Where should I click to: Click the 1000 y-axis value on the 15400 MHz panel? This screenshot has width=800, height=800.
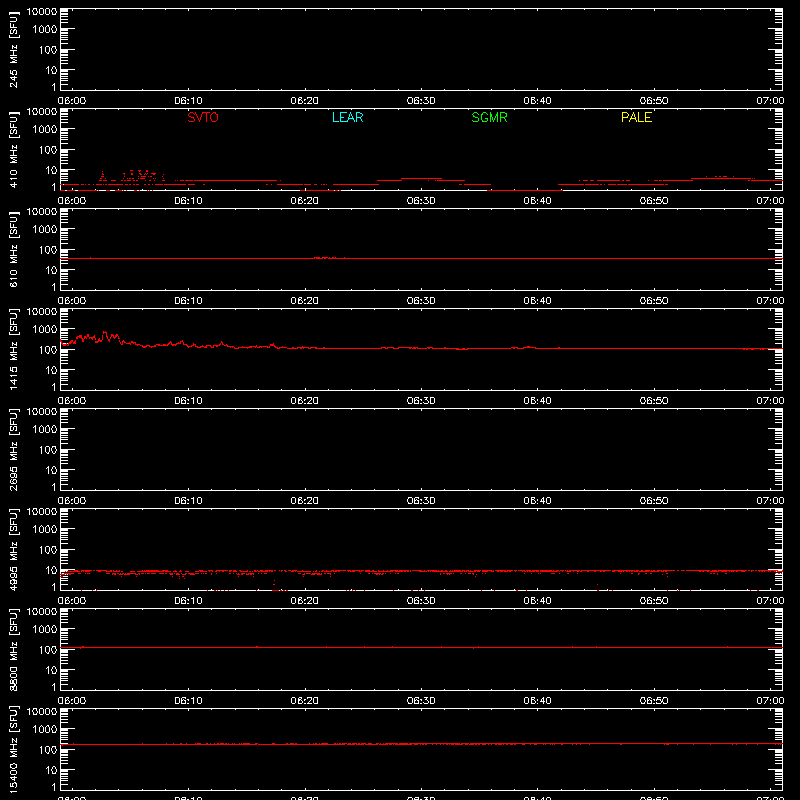tap(45, 730)
